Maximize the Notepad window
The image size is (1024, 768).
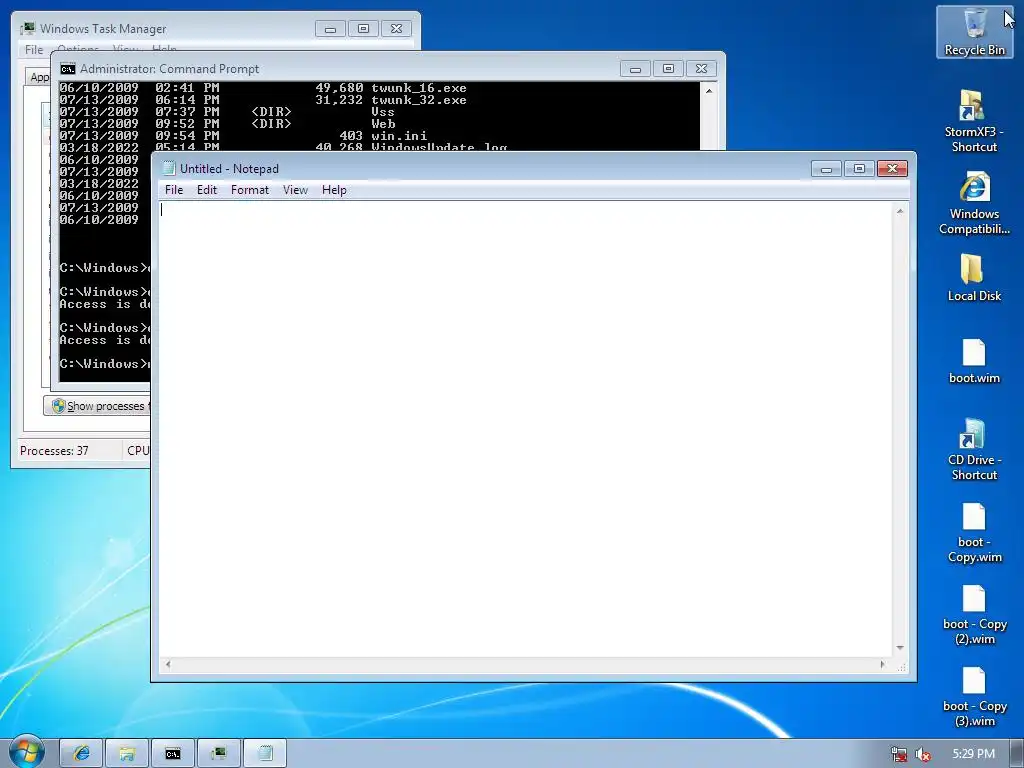(x=859, y=169)
